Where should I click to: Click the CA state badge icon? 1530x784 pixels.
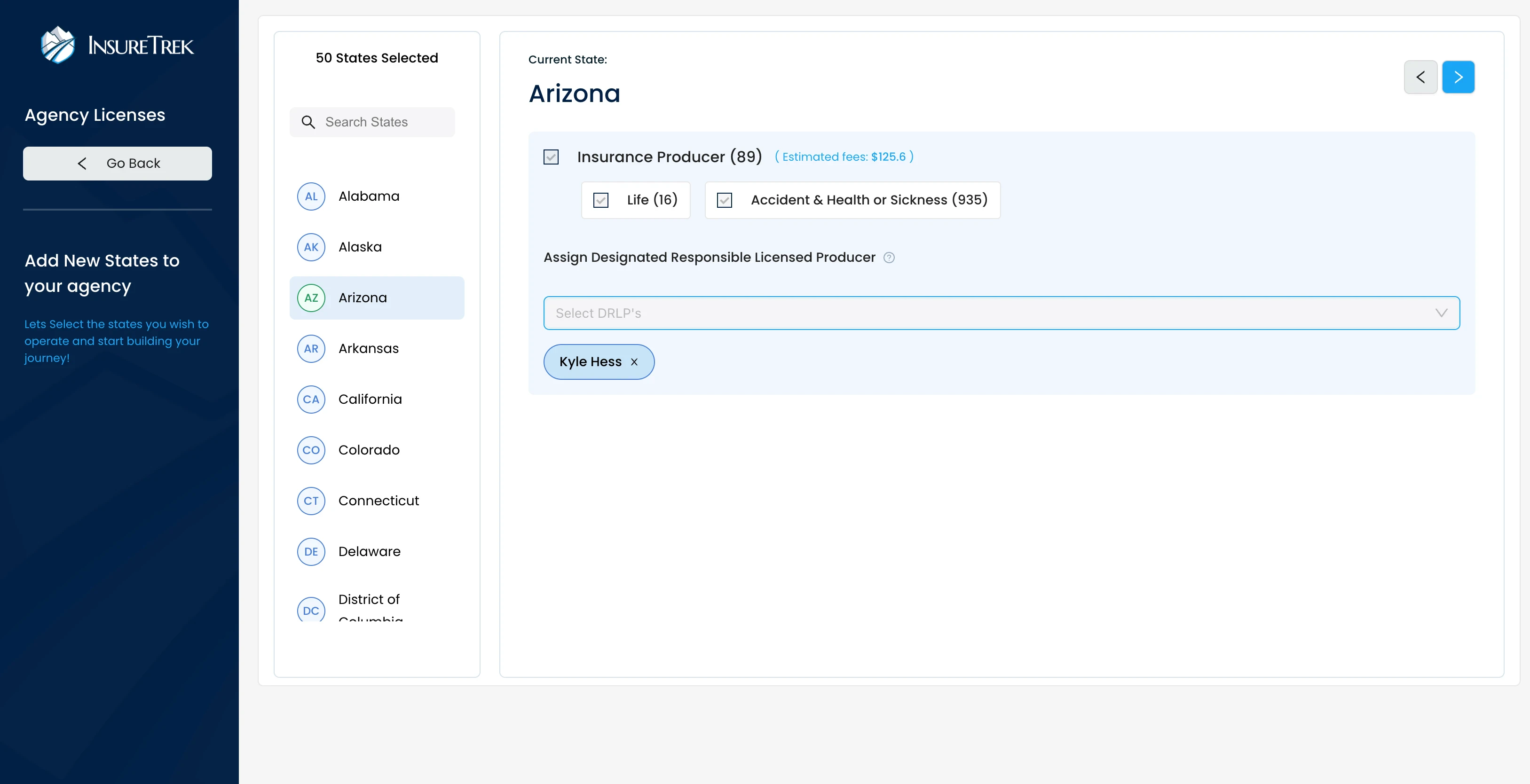tap(311, 400)
